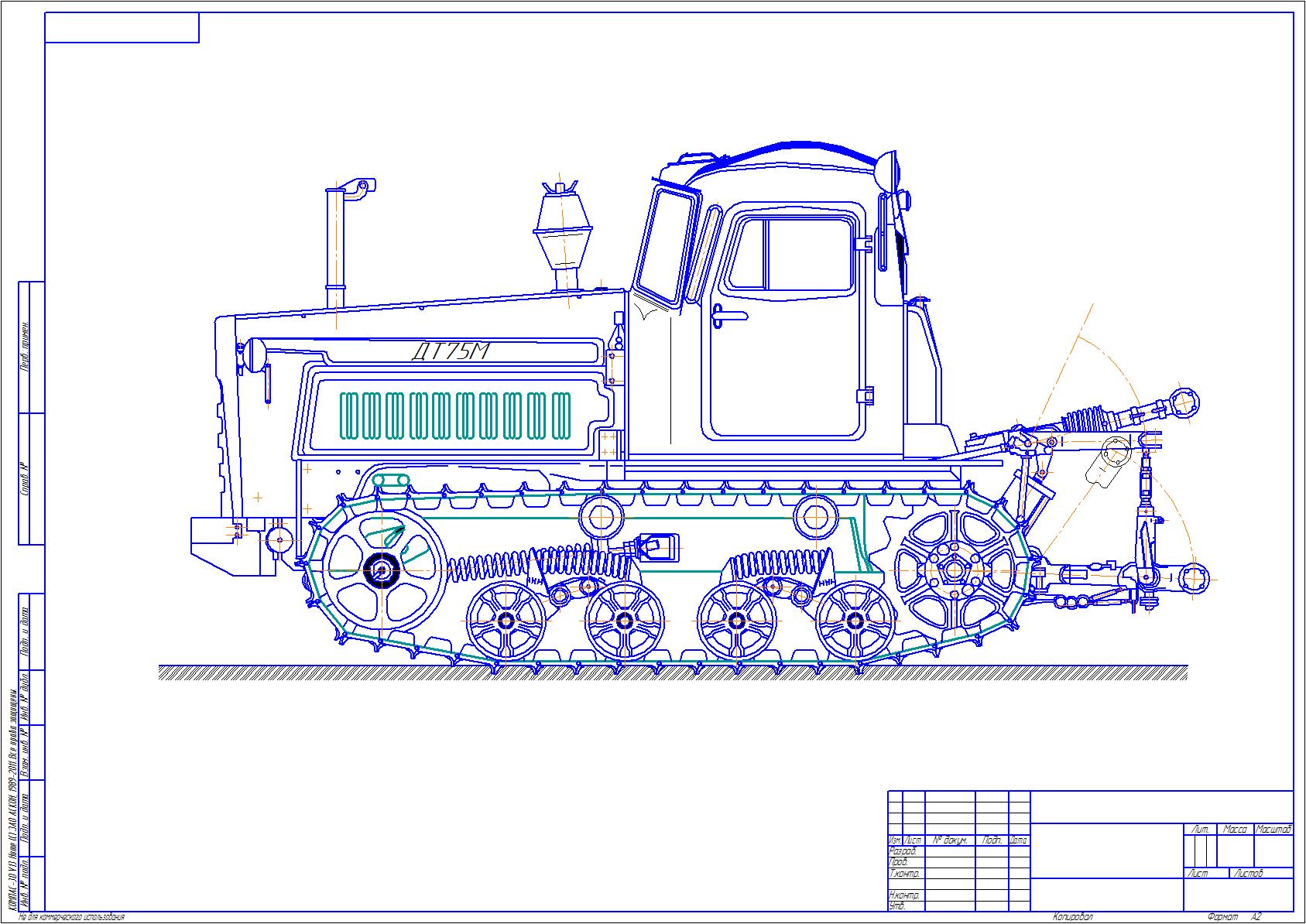Viewport: 1306px width, 924px height.
Task: Select the hatched ground line
Action: [673, 672]
